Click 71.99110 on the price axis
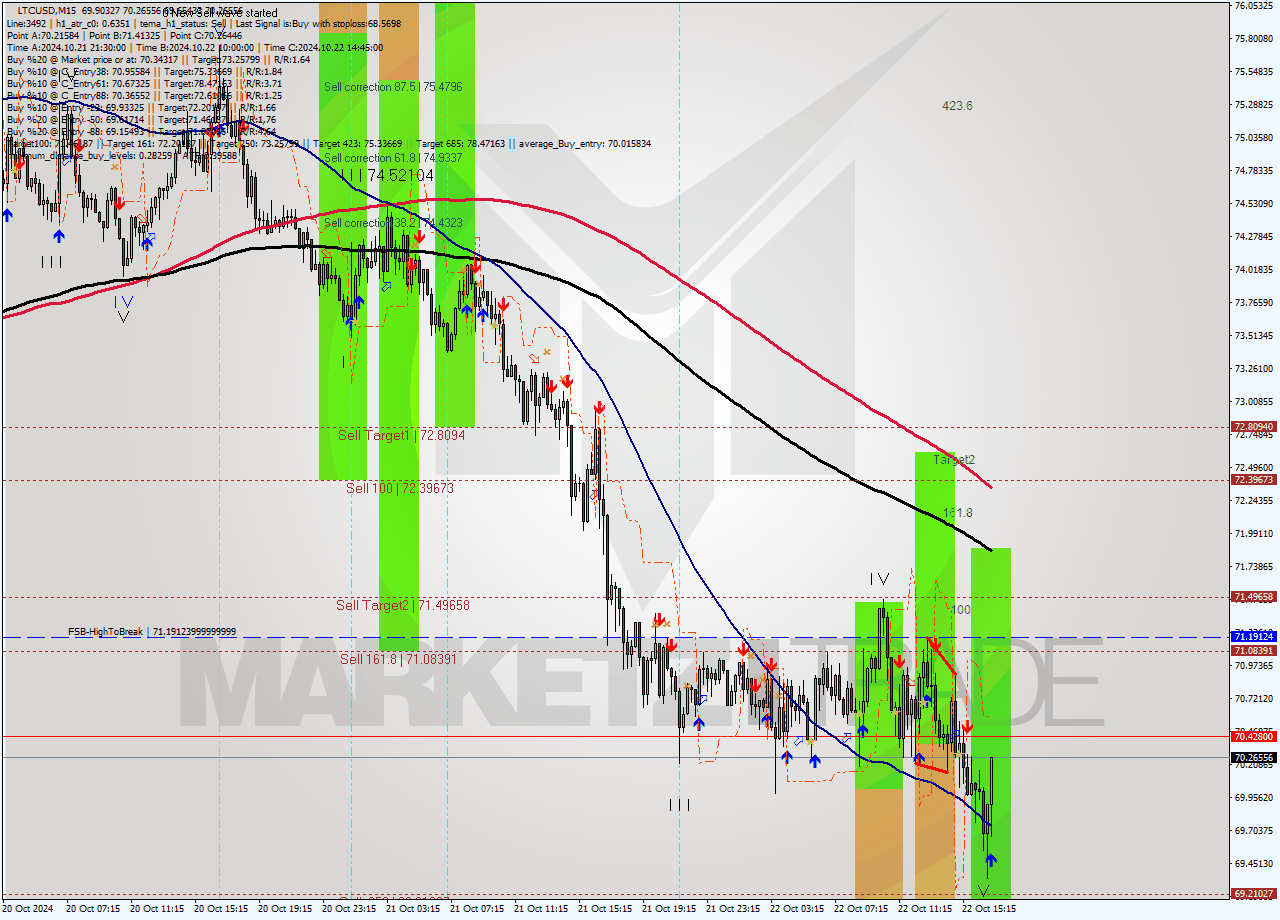The height and width of the screenshot is (920, 1280). 1253,533
